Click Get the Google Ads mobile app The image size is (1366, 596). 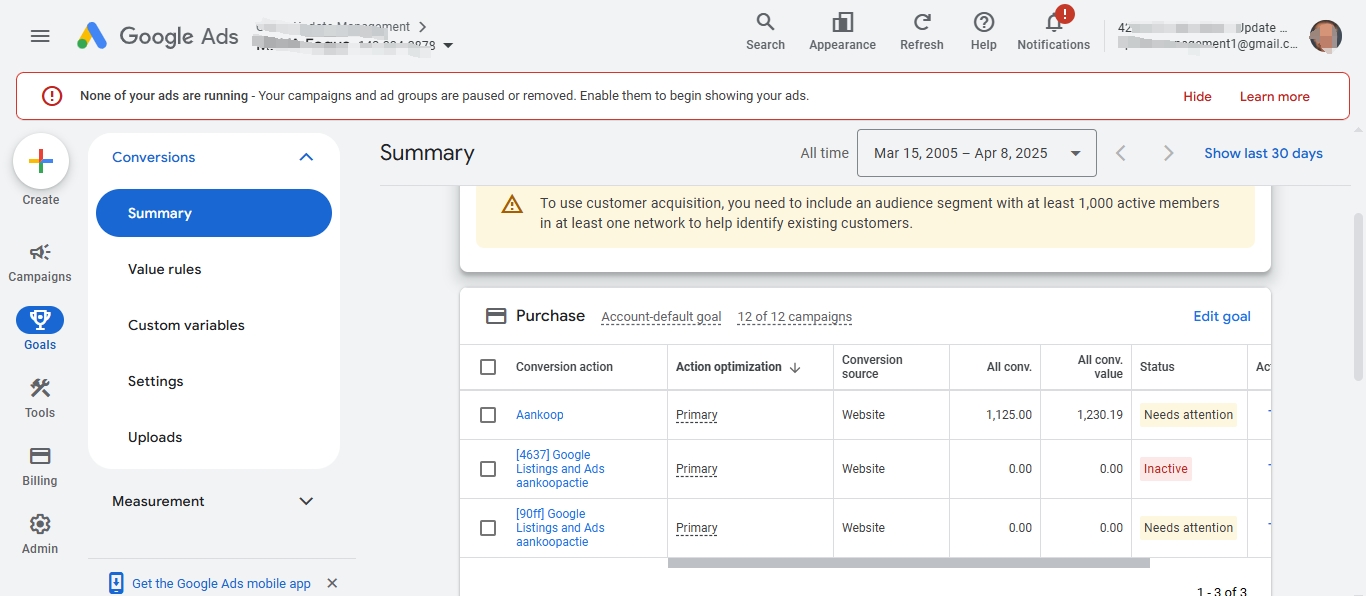pyautogui.click(x=221, y=584)
